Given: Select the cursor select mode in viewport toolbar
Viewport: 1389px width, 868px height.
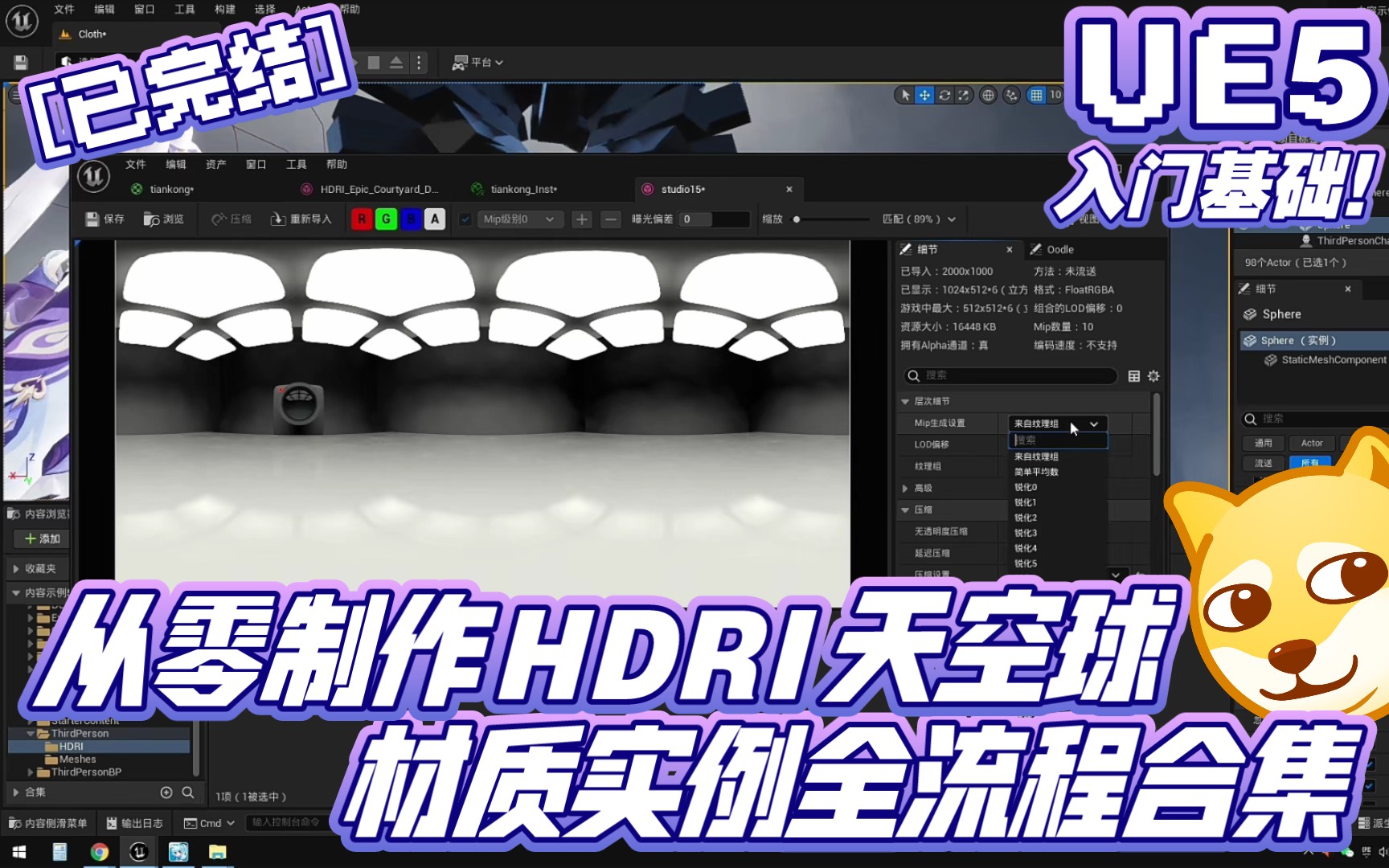Looking at the screenshot, I should click(x=906, y=95).
